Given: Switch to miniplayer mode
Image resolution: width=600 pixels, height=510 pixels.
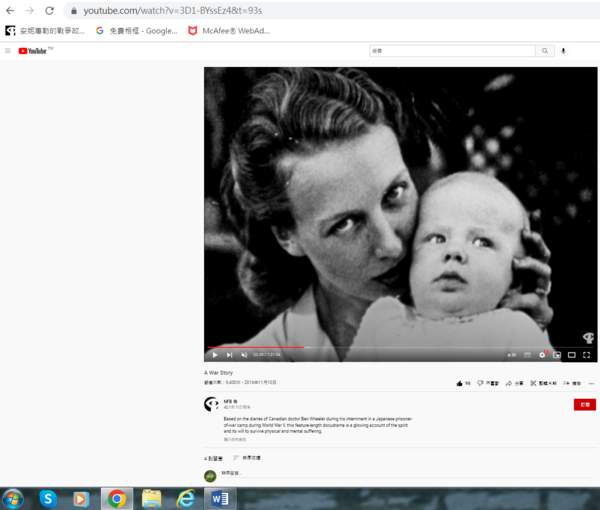Looking at the screenshot, I should 557,355.
